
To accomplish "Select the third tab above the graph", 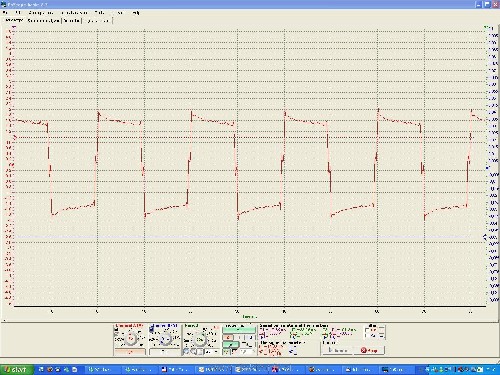I will point(72,21).
